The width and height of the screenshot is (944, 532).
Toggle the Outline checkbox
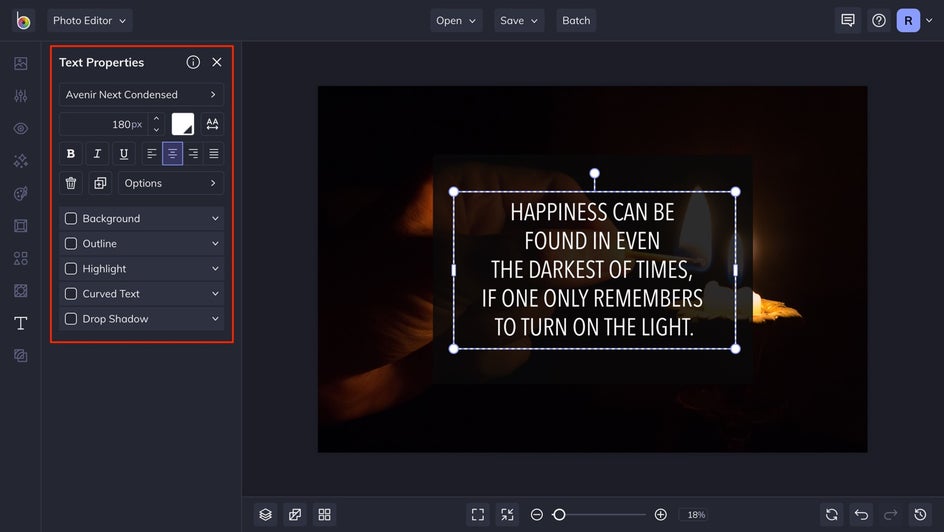coord(71,244)
